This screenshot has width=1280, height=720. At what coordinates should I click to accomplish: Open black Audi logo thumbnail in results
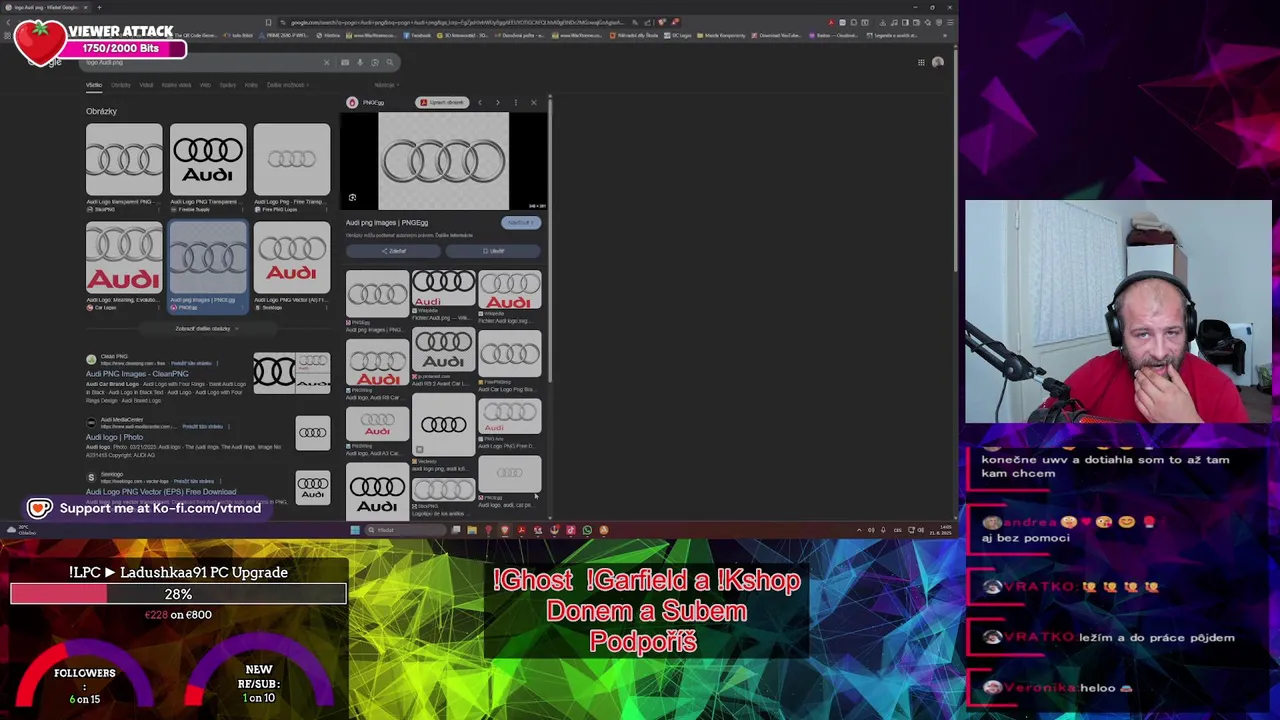click(x=208, y=159)
